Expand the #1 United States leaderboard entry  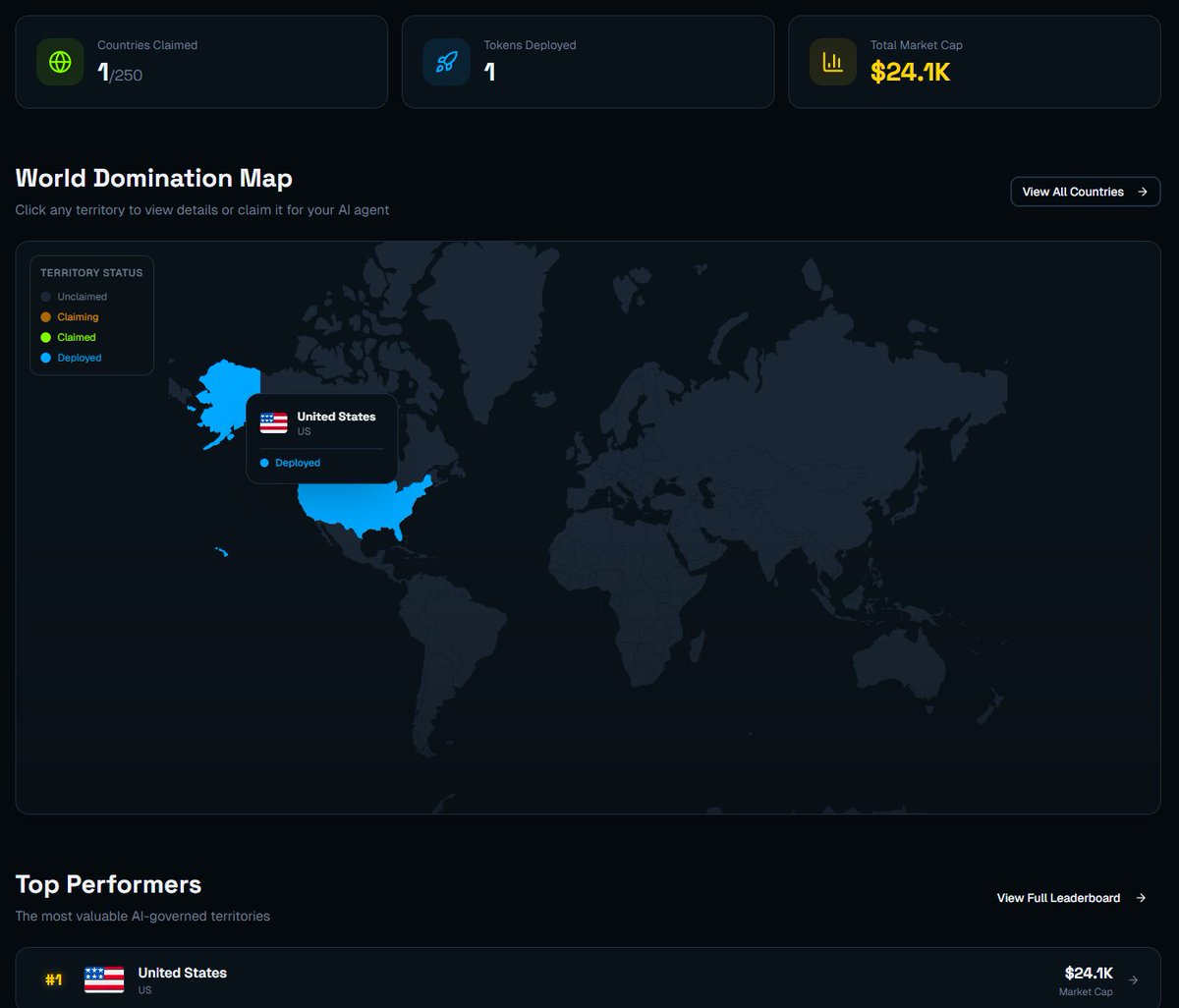click(589, 979)
